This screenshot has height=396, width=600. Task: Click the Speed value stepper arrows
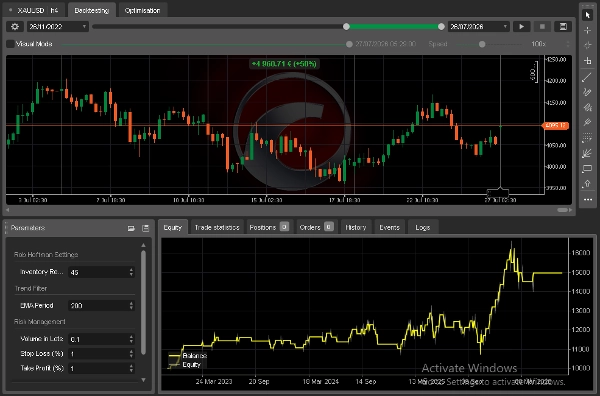point(568,44)
